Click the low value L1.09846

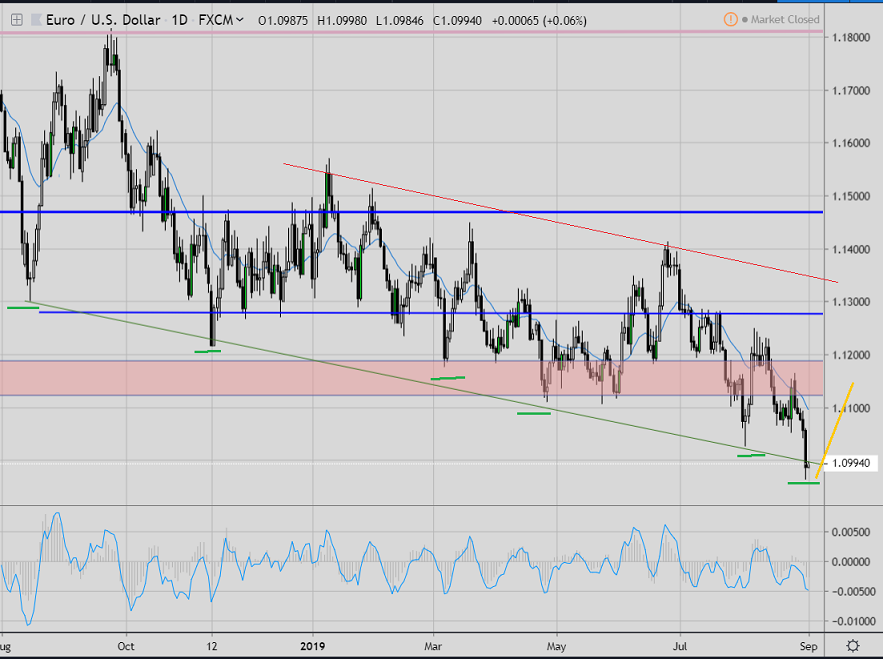click(400, 21)
